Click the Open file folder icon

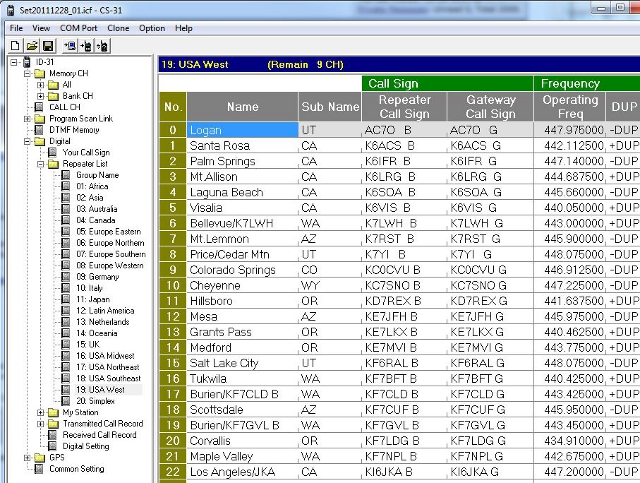(x=31, y=46)
